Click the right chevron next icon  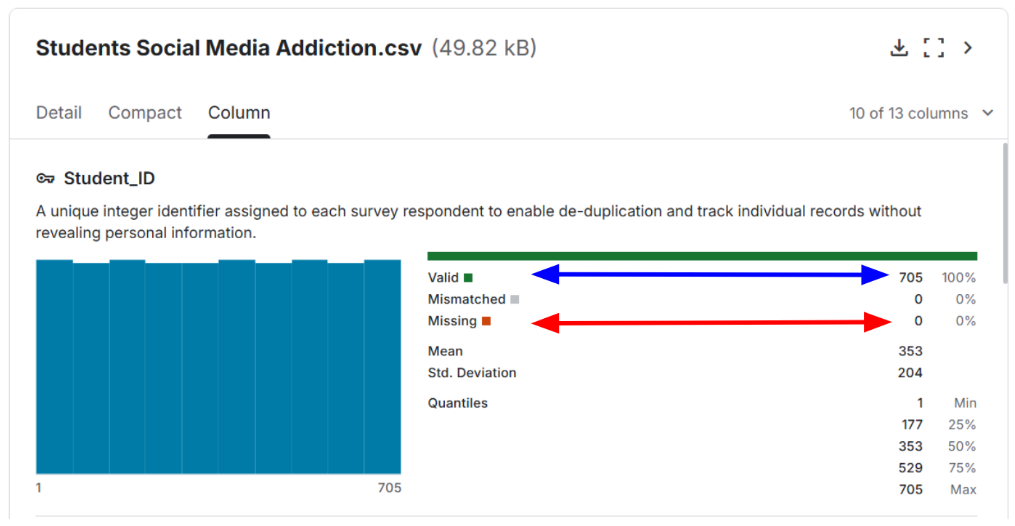tap(968, 48)
